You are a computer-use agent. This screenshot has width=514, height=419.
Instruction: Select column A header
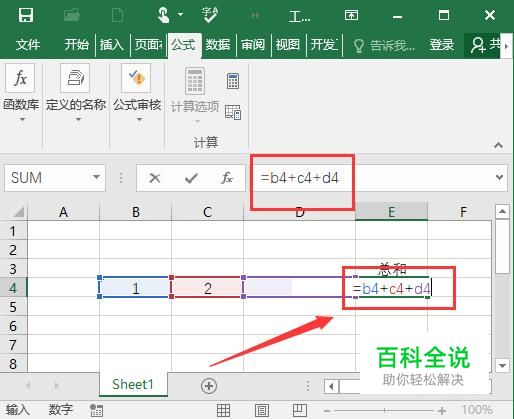click(x=63, y=212)
